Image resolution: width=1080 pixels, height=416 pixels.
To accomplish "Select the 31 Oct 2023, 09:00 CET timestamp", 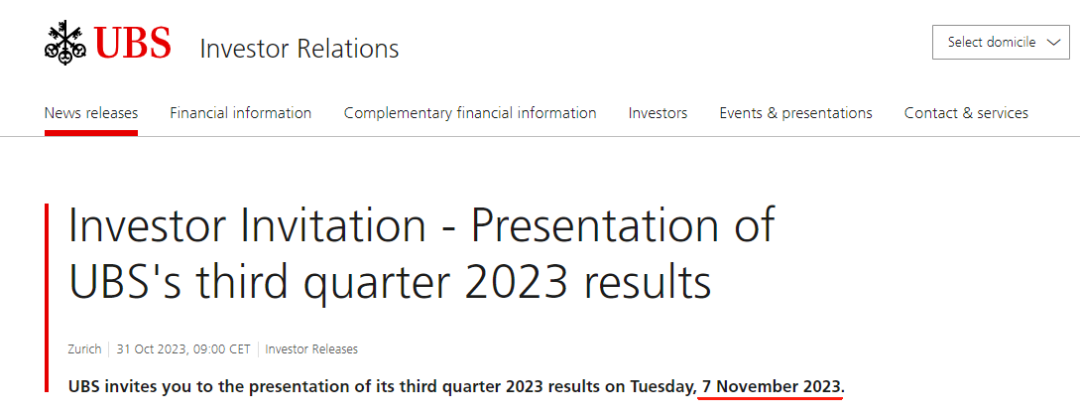I will pos(183,349).
